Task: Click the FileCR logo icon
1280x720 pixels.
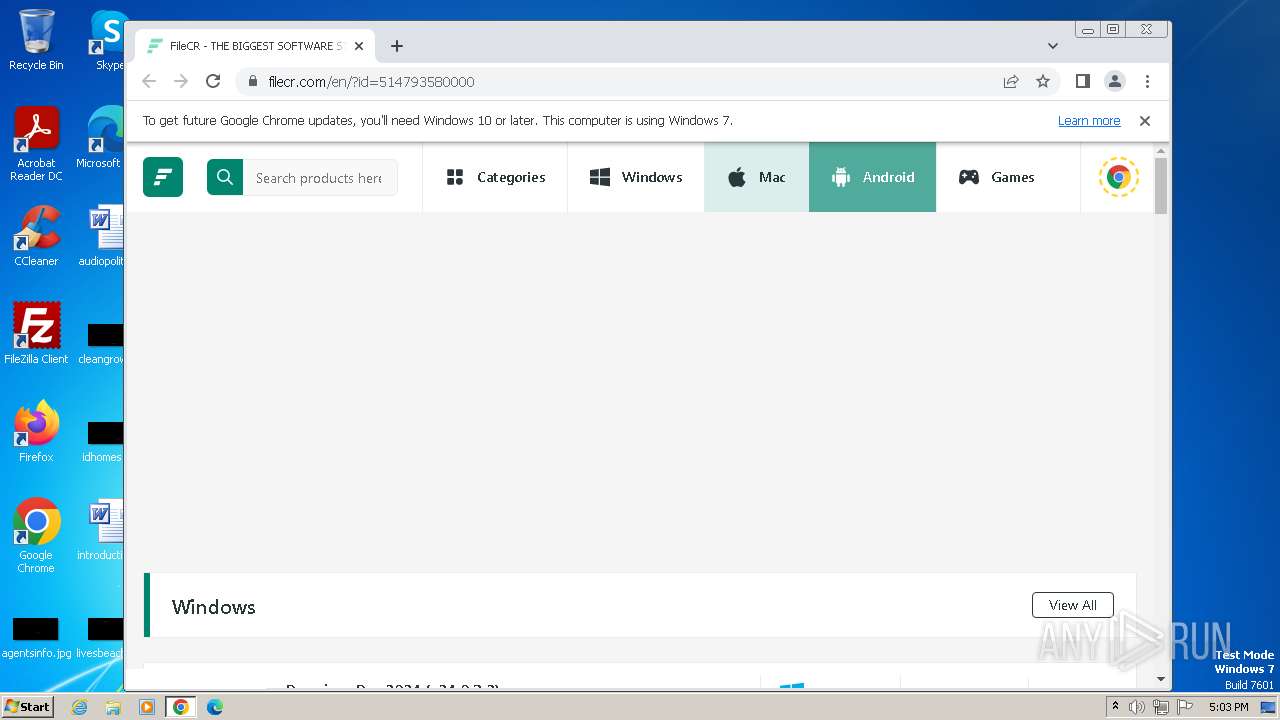Action: point(163,177)
